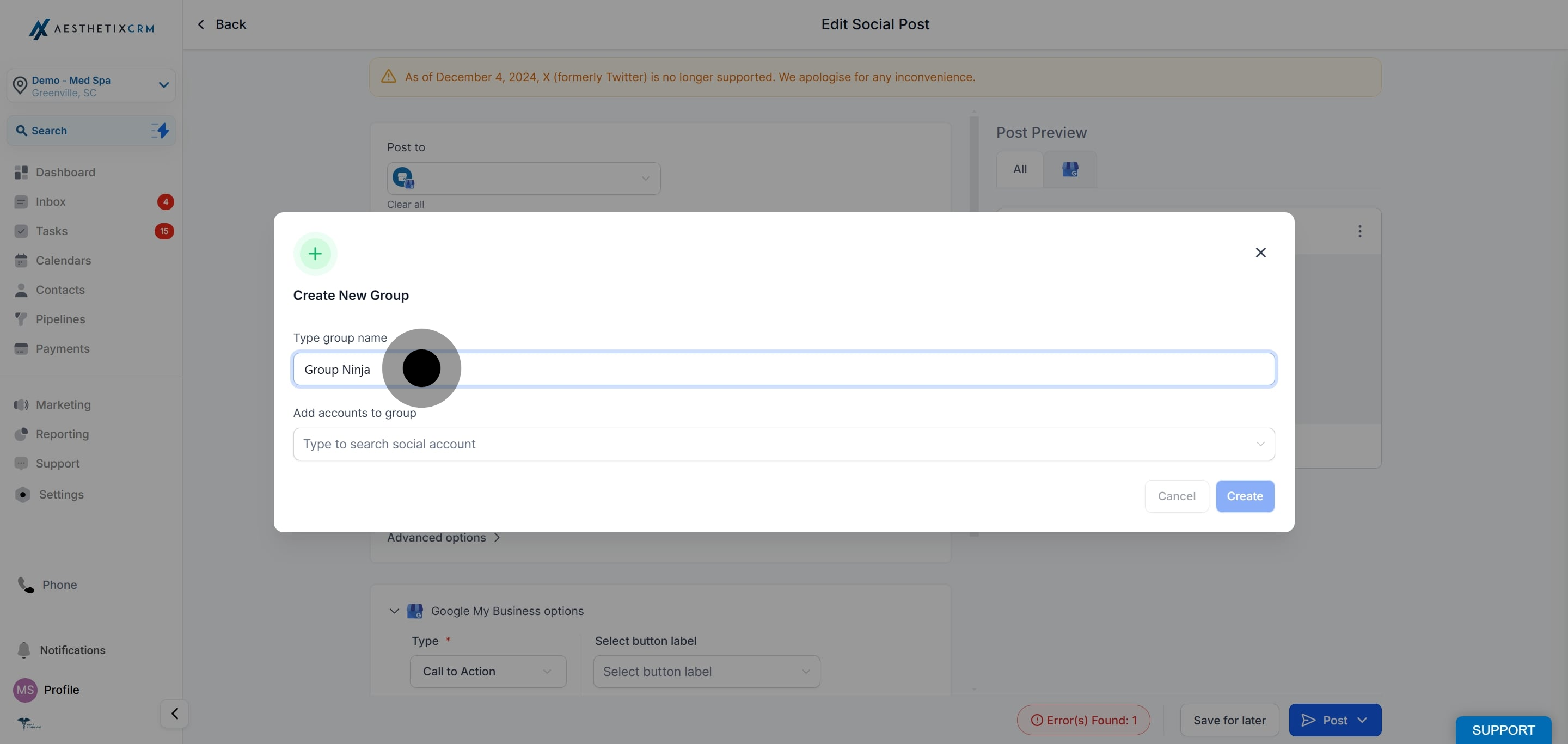1568x744 pixels.
Task: Open Inbox from the sidebar
Action: pyautogui.click(x=51, y=202)
